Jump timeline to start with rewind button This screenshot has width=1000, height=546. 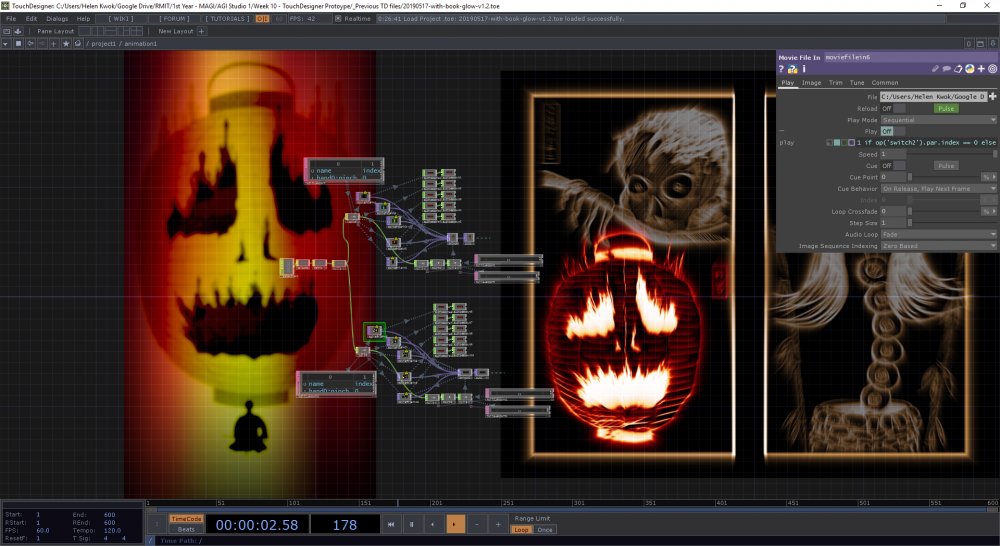390,524
